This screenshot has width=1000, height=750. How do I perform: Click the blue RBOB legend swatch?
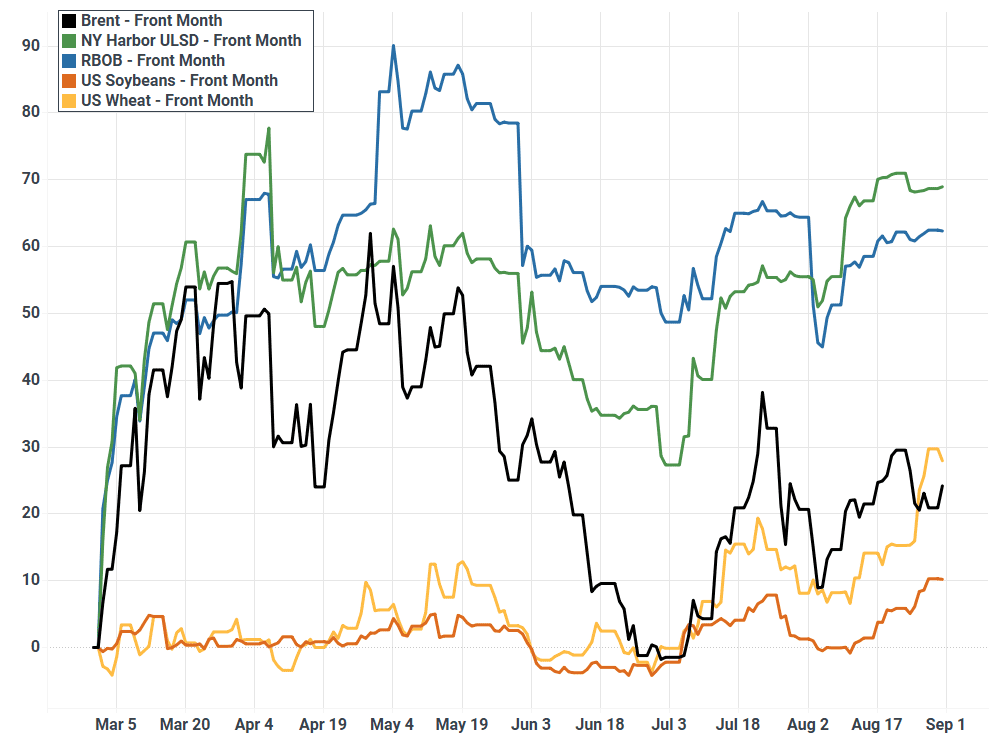[x=69, y=61]
